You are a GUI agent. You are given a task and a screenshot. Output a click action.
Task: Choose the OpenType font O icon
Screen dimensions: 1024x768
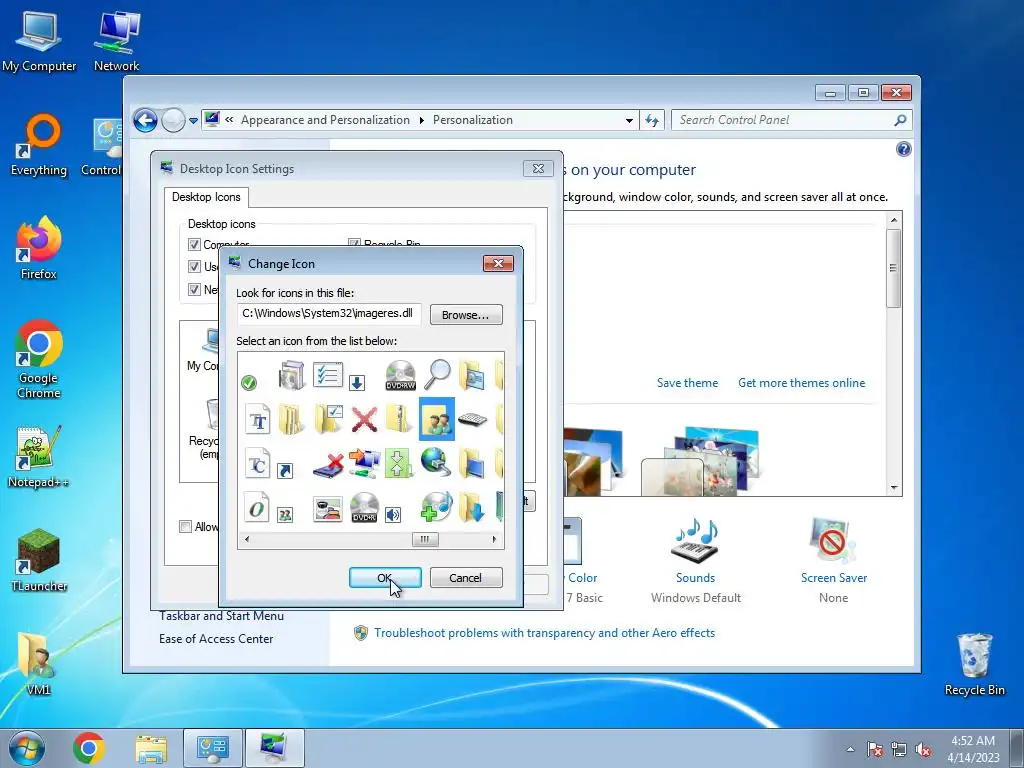click(x=257, y=507)
